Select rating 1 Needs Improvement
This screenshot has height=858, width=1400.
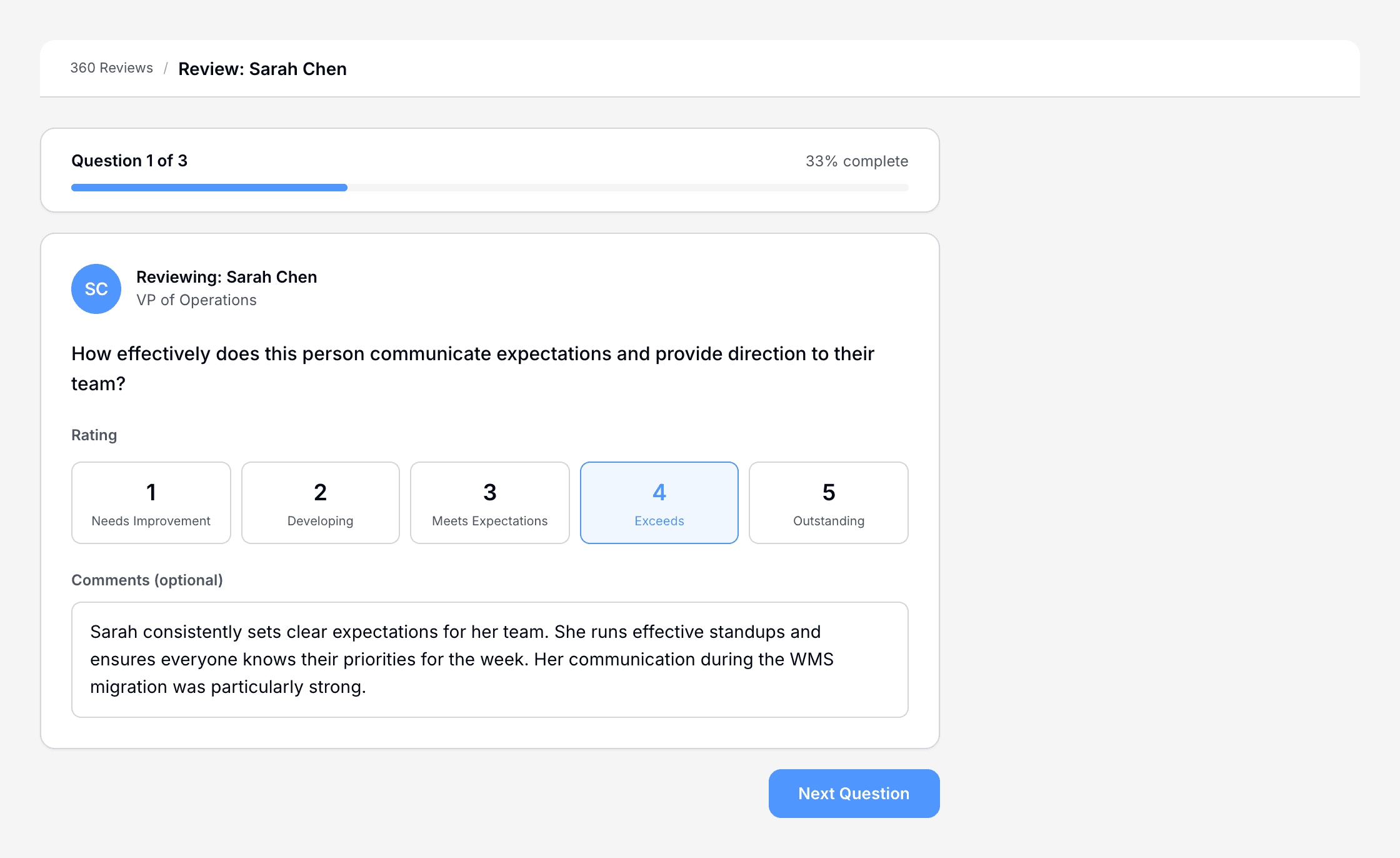[151, 502]
